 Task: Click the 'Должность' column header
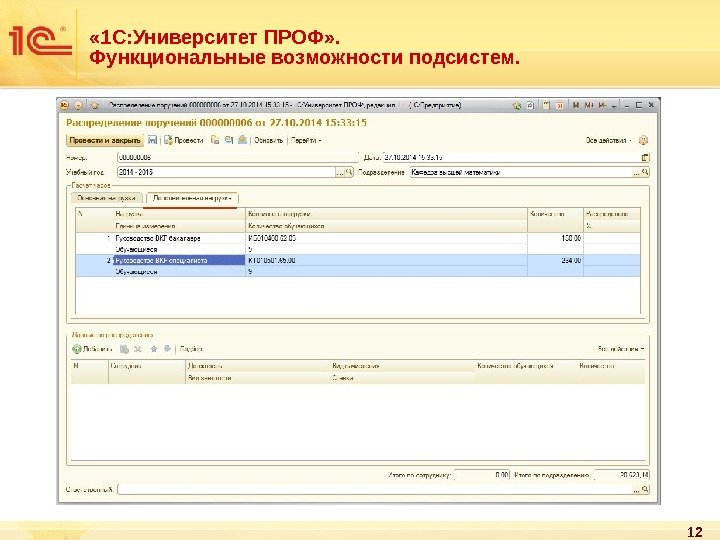258,366
